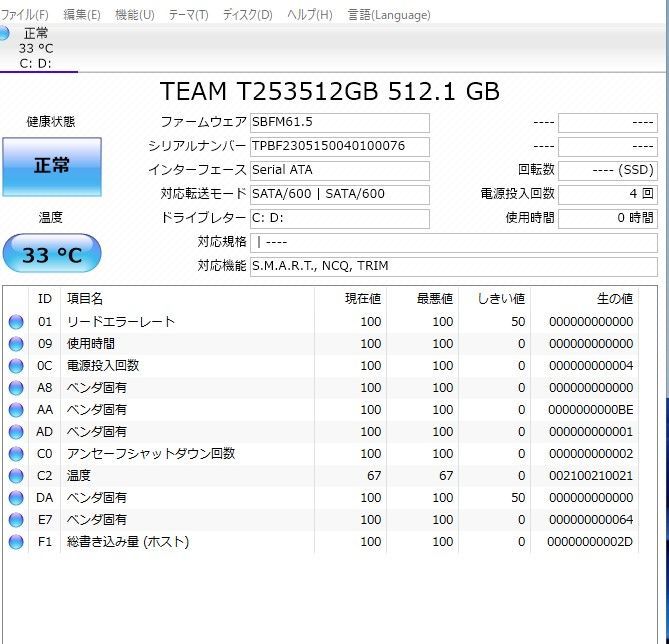Select the 温度 row in SMART table

point(320,476)
